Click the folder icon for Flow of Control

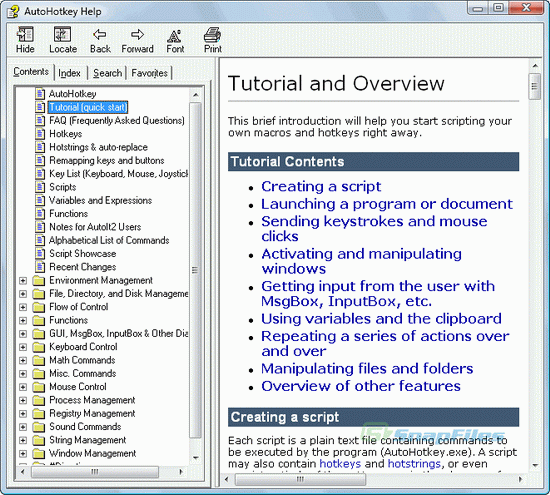coord(39,307)
